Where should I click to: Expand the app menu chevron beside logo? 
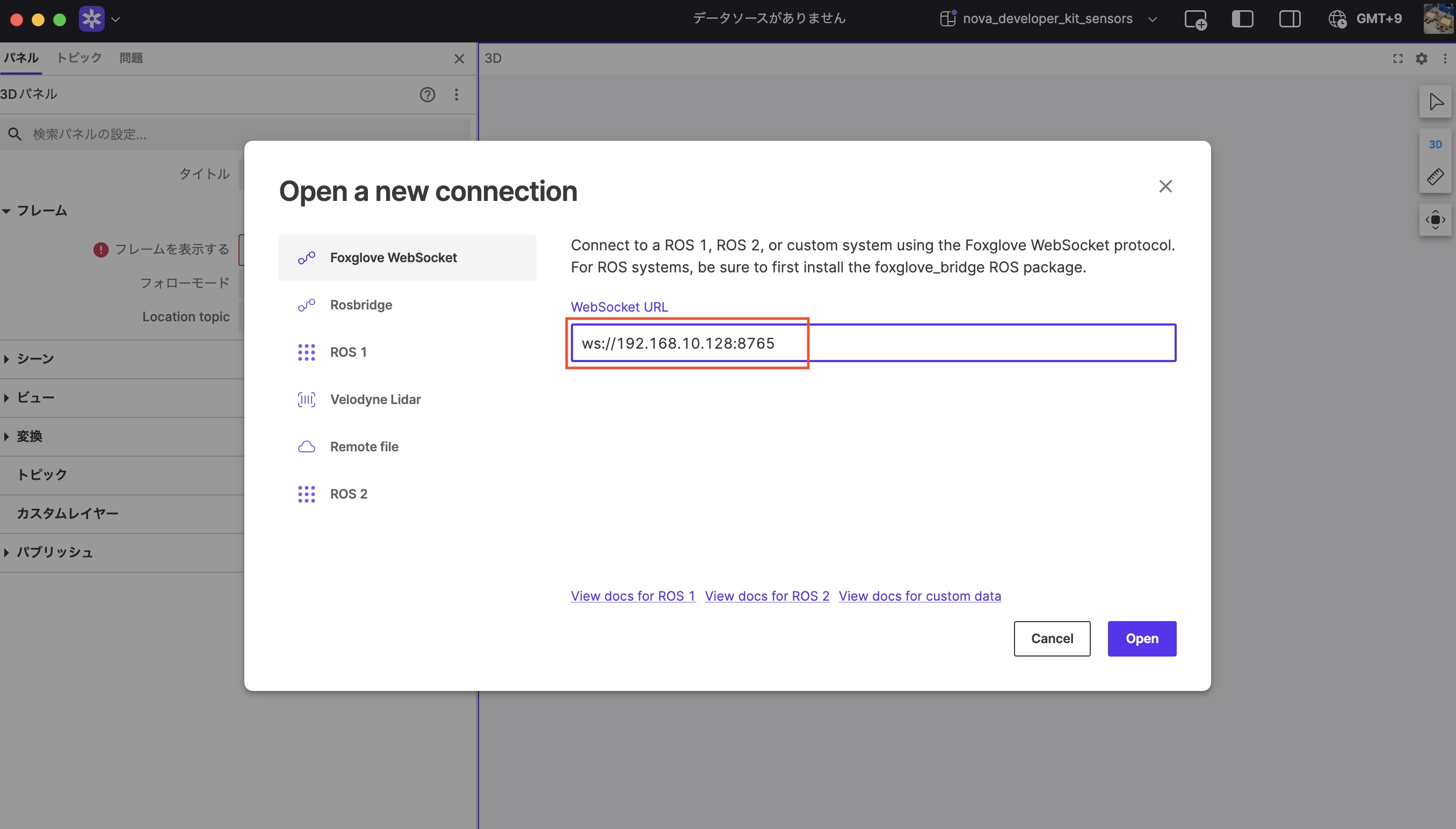[115, 19]
